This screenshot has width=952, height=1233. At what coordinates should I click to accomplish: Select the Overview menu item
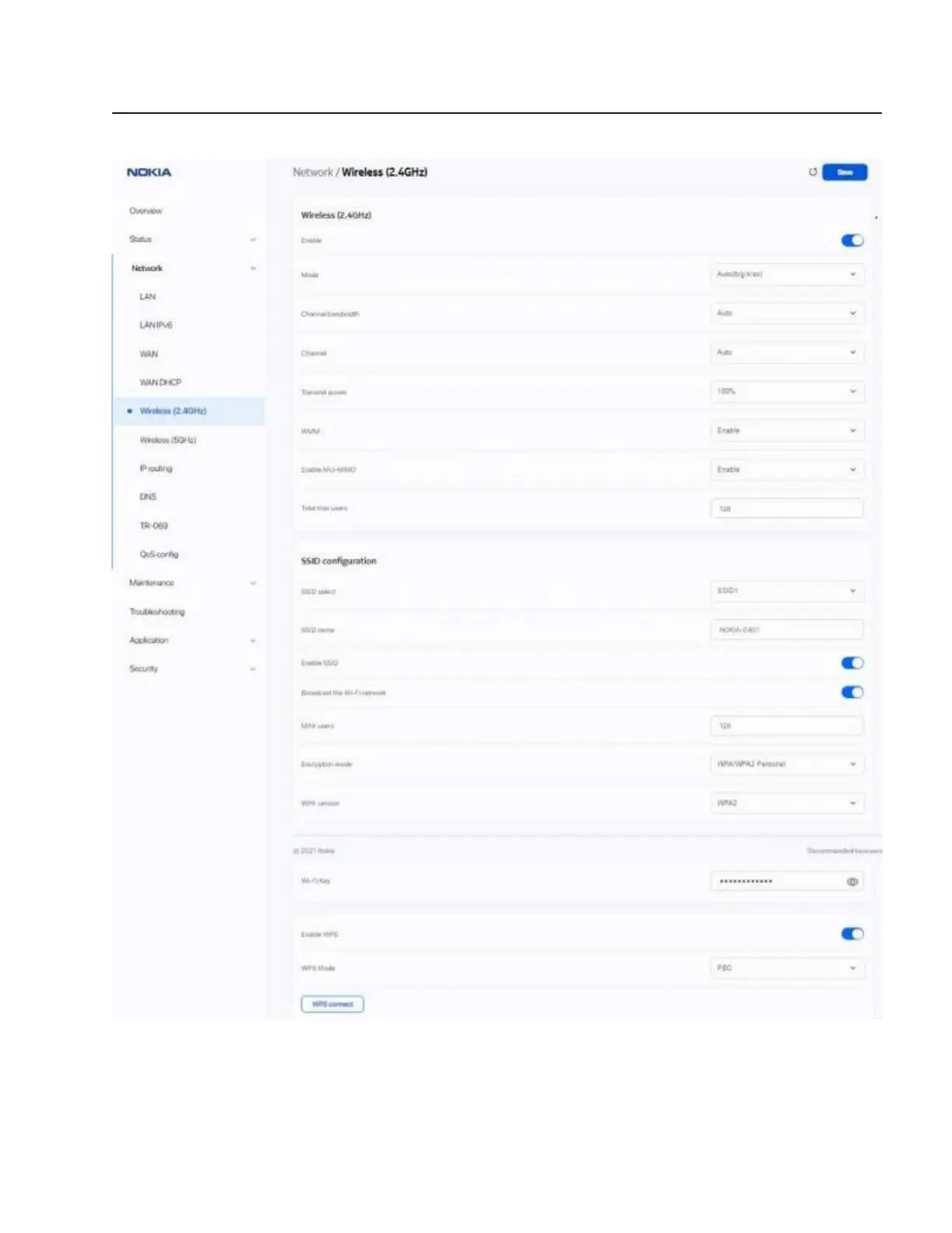(146, 211)
